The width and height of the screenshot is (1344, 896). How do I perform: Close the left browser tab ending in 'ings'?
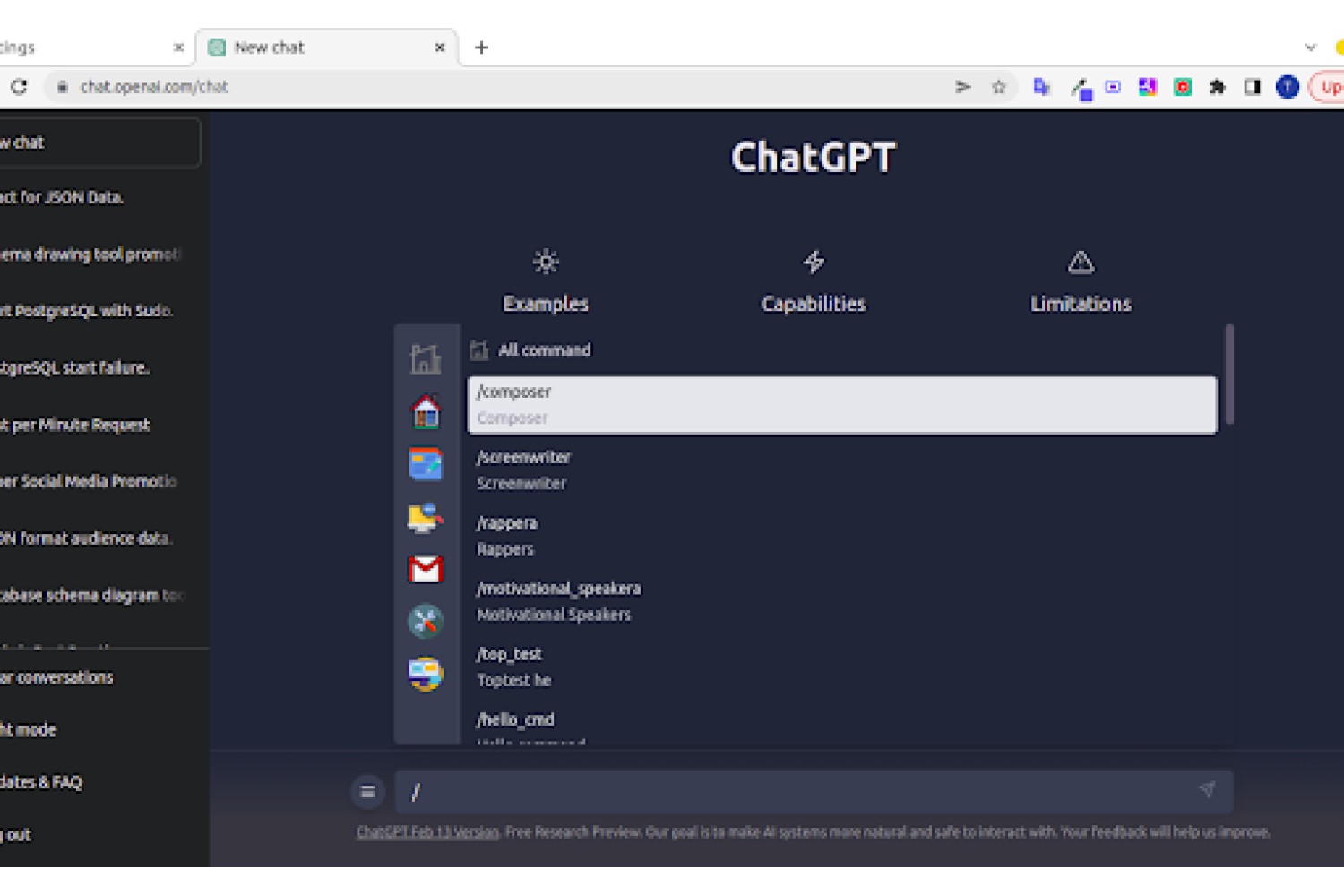click(x=178, y=47)
